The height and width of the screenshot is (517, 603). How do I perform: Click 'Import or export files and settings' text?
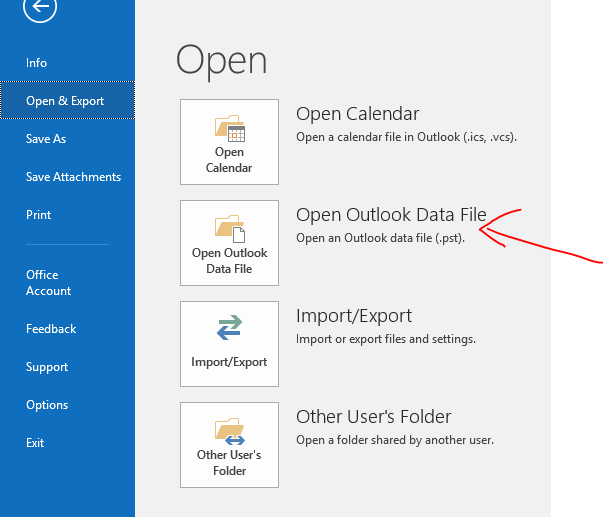pyautogui.click(x=386, y=339)
